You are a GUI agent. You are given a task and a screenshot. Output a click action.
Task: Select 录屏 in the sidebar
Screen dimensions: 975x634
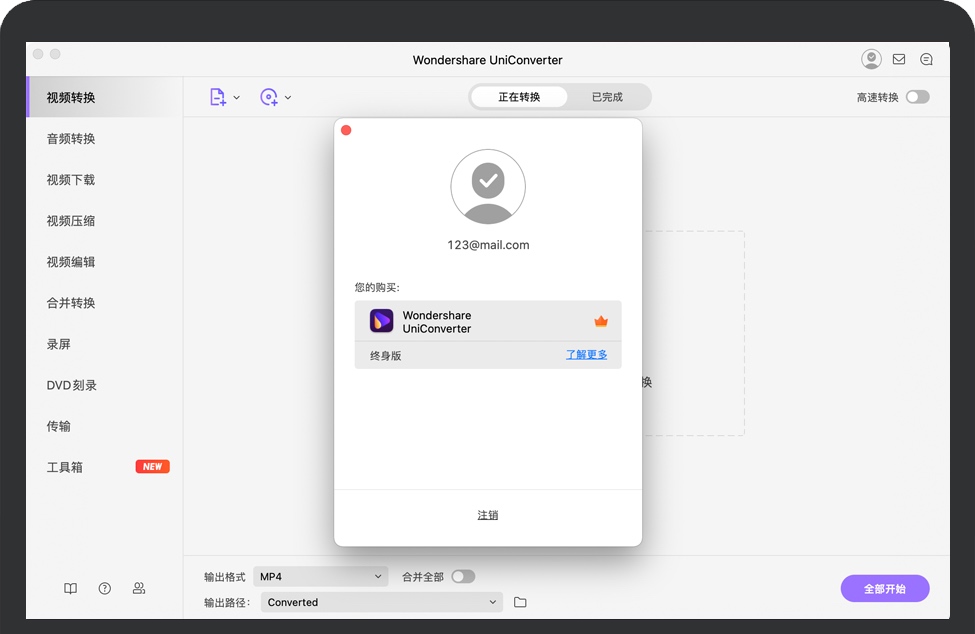[x=104, y=343]
